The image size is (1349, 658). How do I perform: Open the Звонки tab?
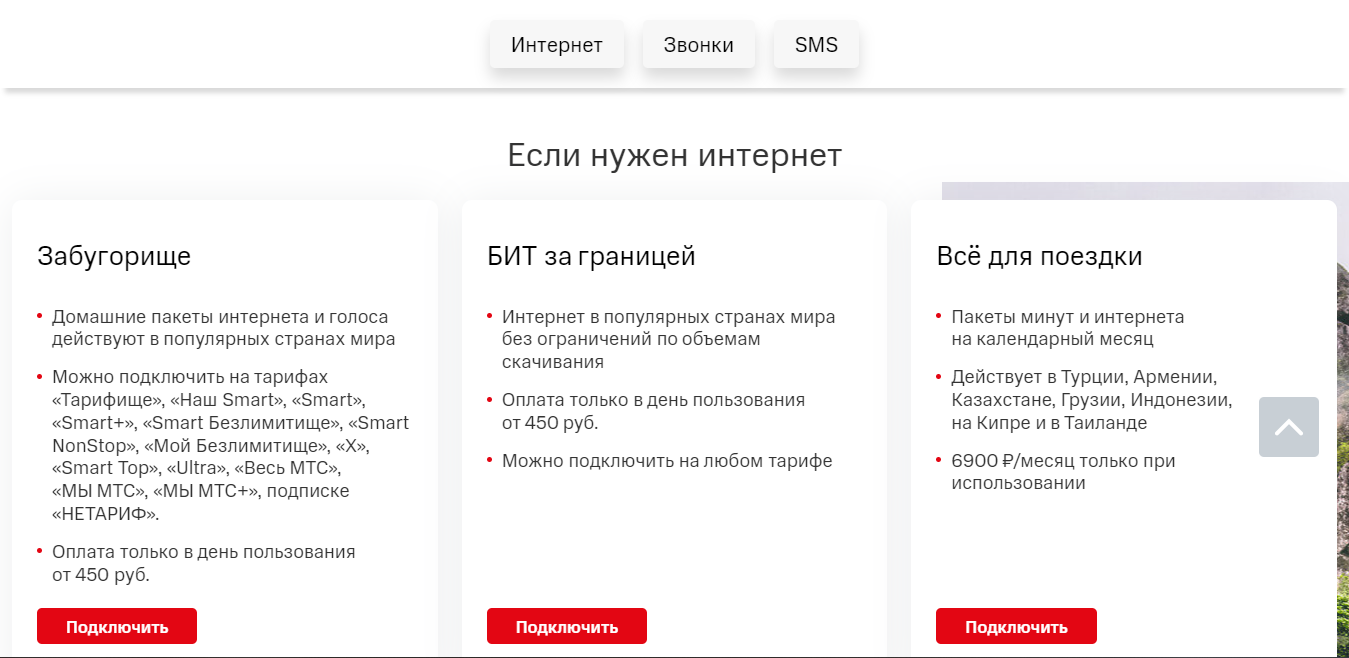coord(698,45)
